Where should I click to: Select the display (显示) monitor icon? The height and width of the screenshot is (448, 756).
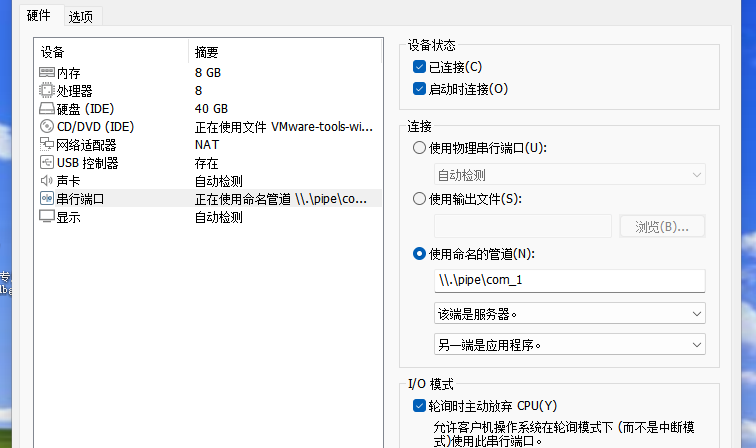(47, 217)
